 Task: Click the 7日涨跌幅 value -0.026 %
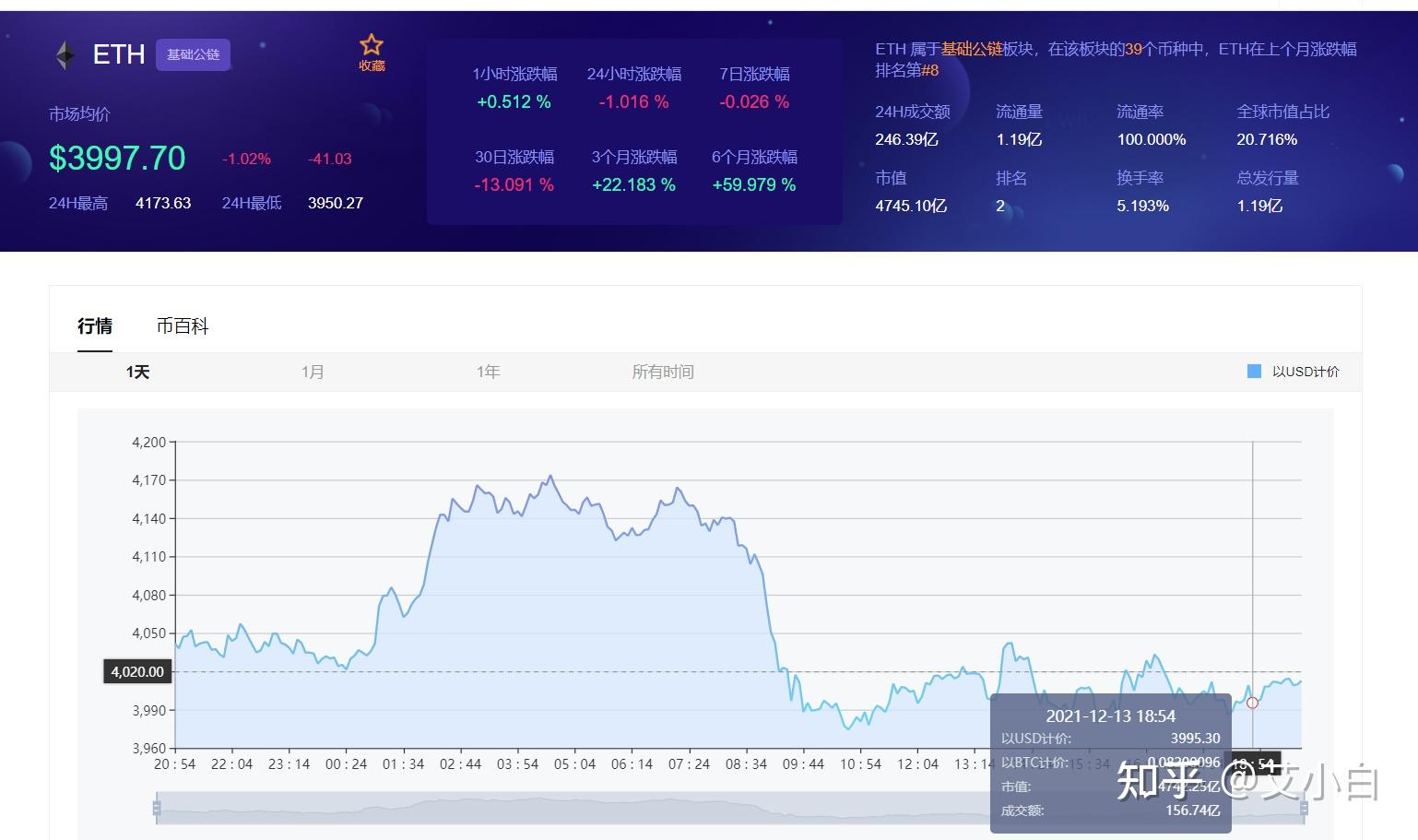click(x=754, y=102)
